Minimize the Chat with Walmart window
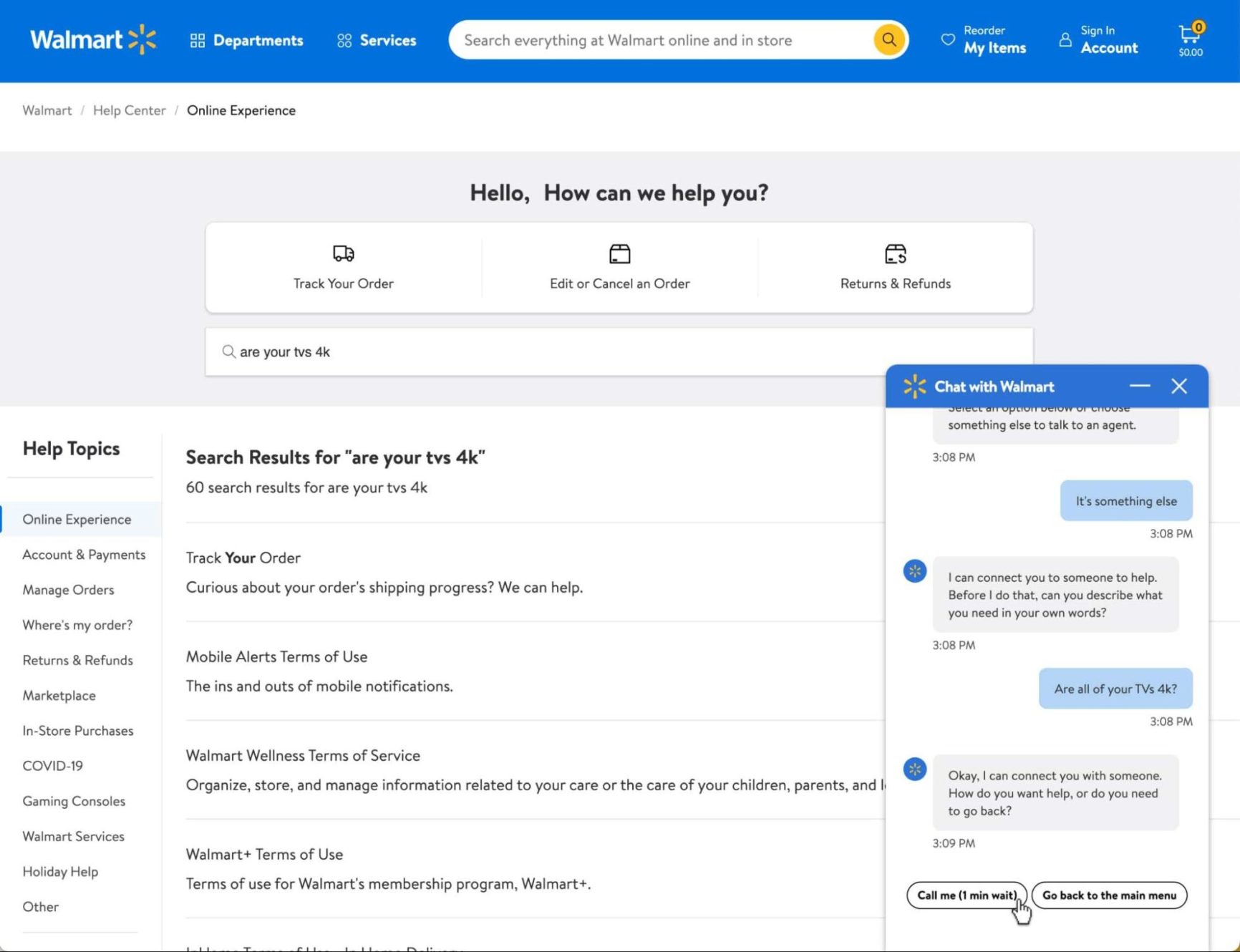Viewport: 1240px width, 952px height. tap(1140, 387)
